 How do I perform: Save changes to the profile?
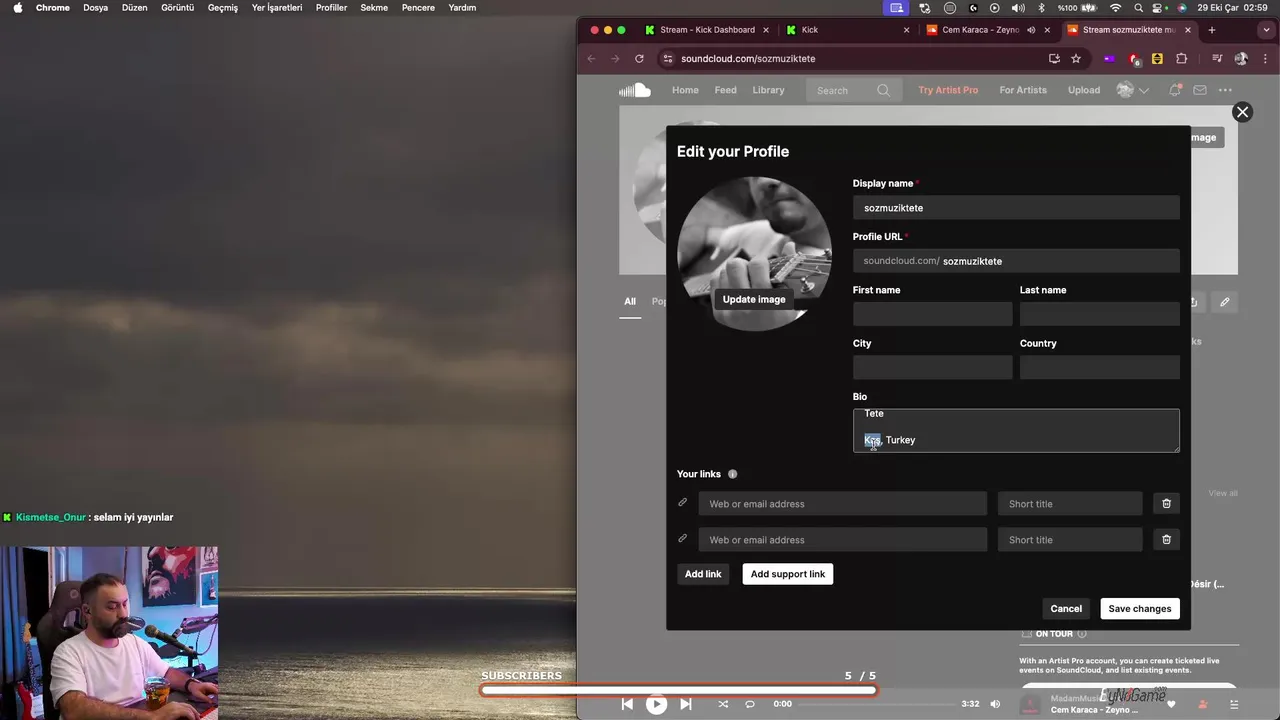1140,608
